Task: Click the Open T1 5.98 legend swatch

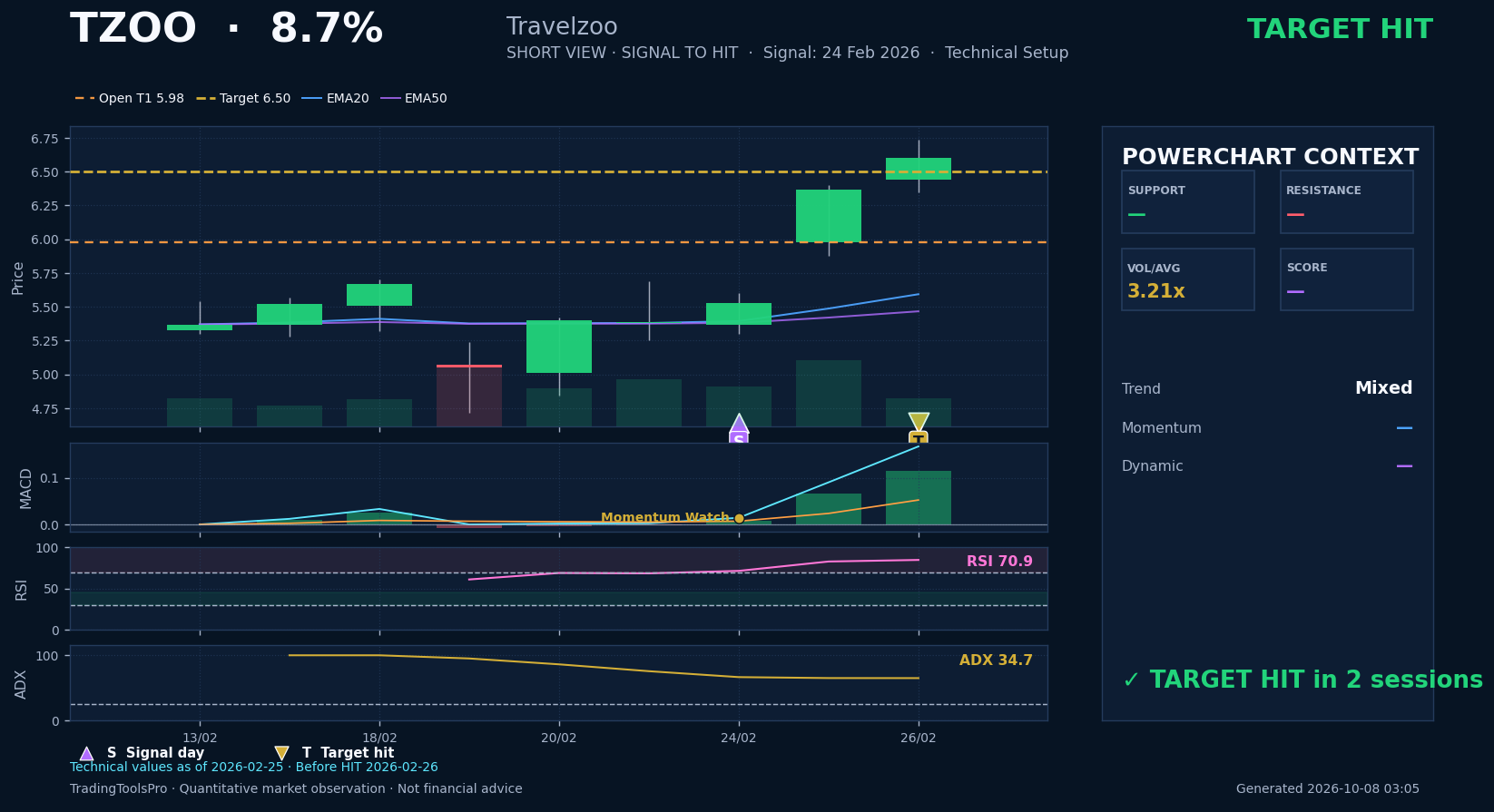Action: pos(84,98)
